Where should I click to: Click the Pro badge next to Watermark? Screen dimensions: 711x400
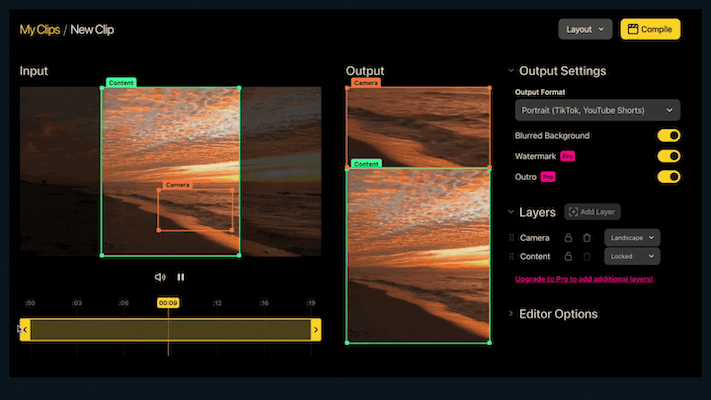[x=568, y=156]
